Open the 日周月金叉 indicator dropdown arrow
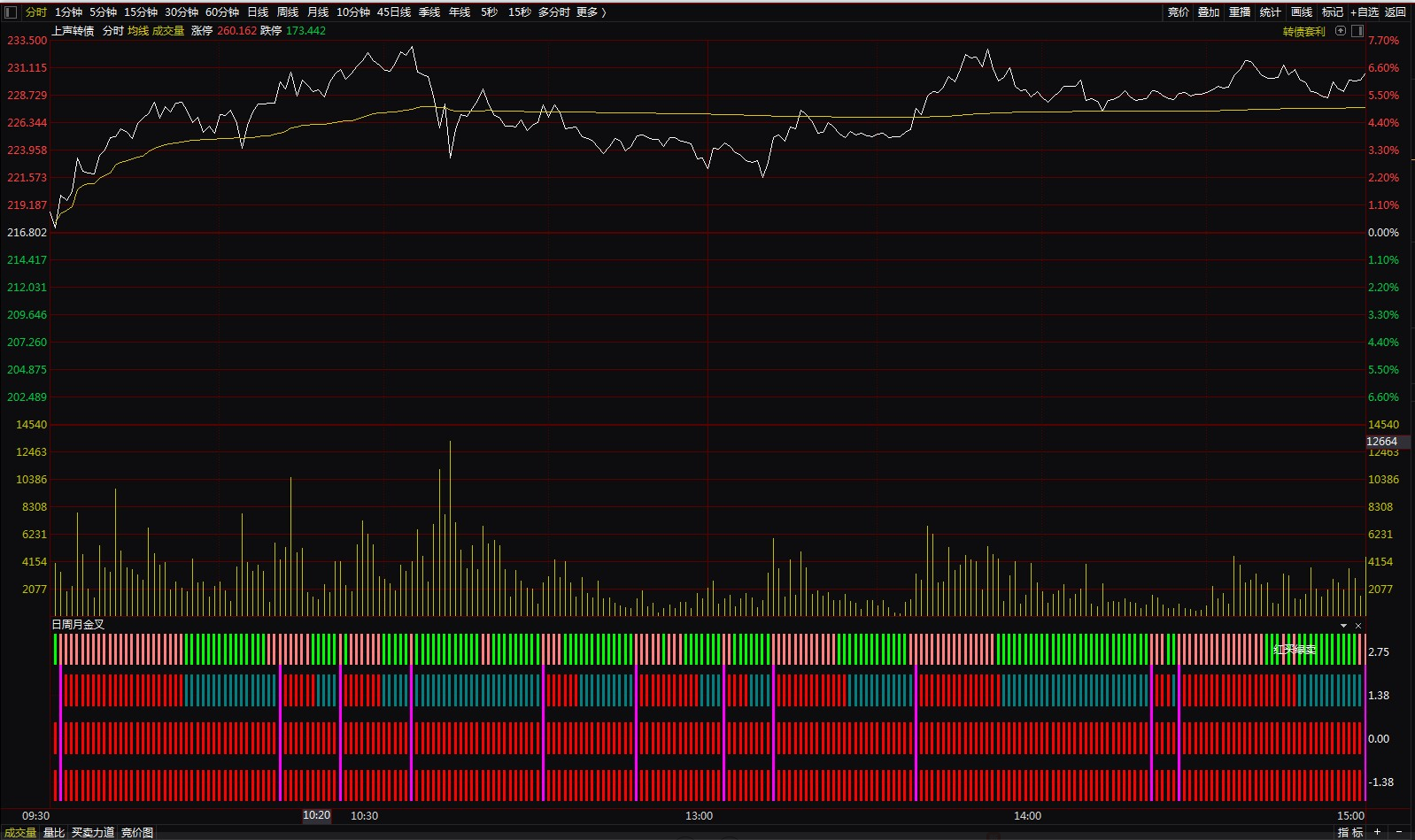This screenshot has height=840, width=1415. click(x=1344, y=625)
